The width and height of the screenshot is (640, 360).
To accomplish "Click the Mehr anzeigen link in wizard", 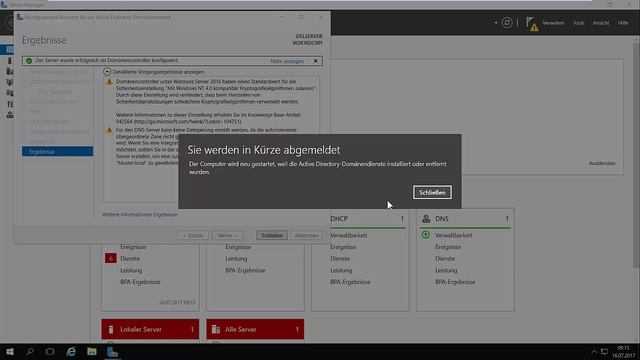I will [287, 61].
